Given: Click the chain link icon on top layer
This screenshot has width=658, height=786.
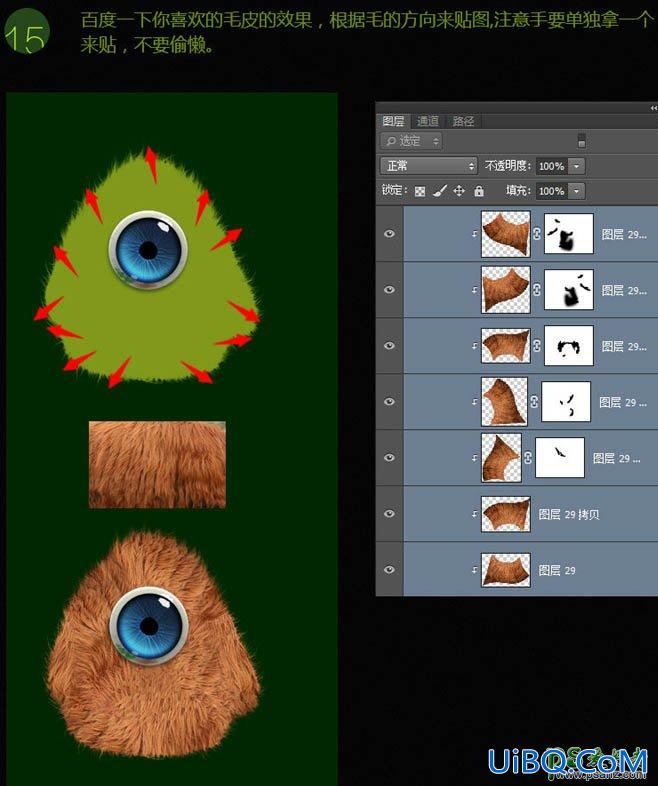Looking at the screenshot, I should tap(537, 234).
